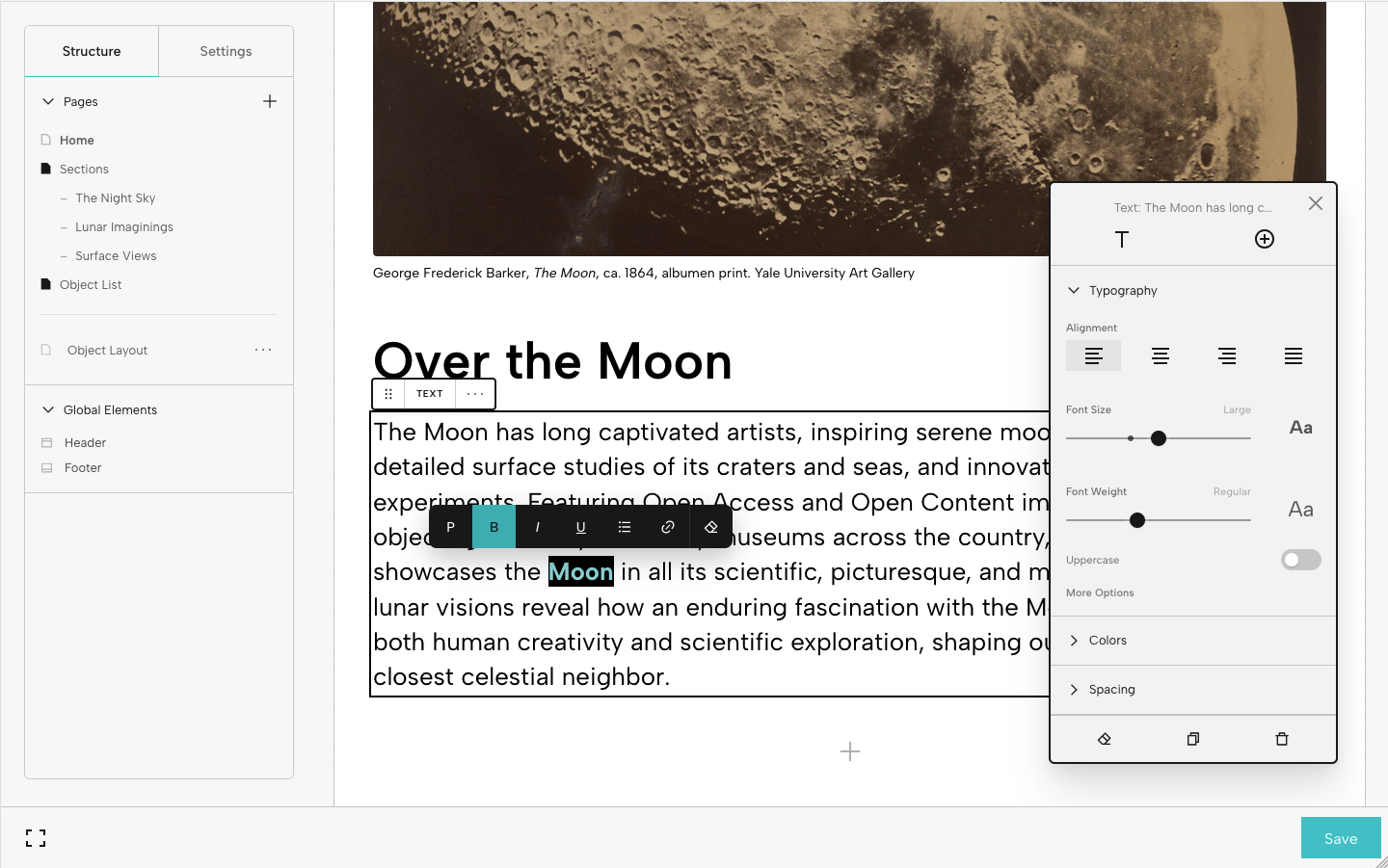This screenshot has height=868, width=1388.
Task: Open The Night Sky section
Action: [116, 197]
